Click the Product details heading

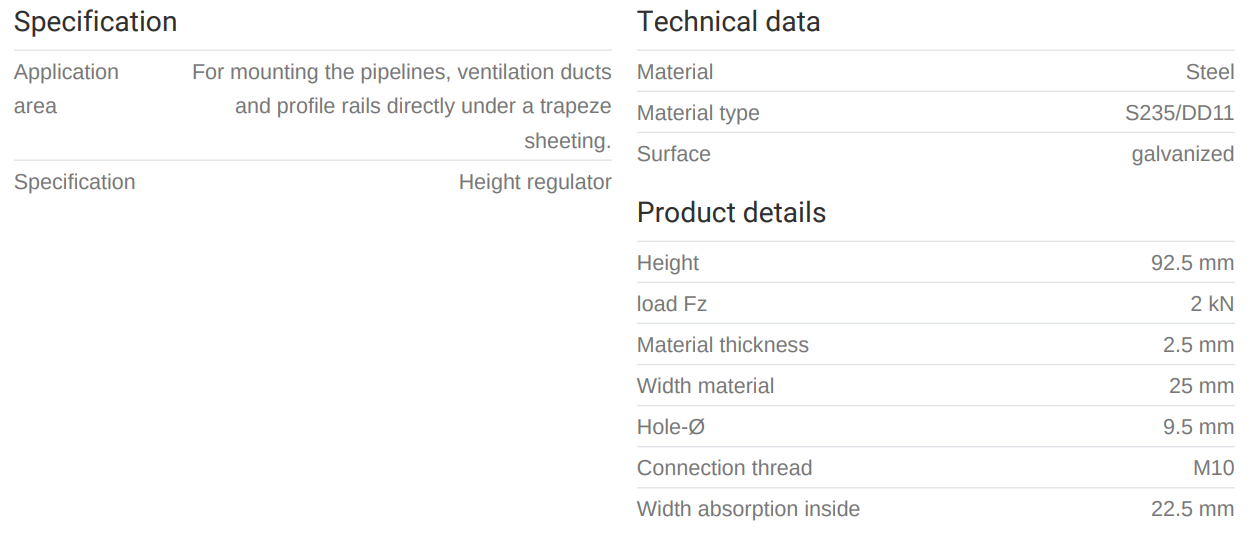click(731, 213)
